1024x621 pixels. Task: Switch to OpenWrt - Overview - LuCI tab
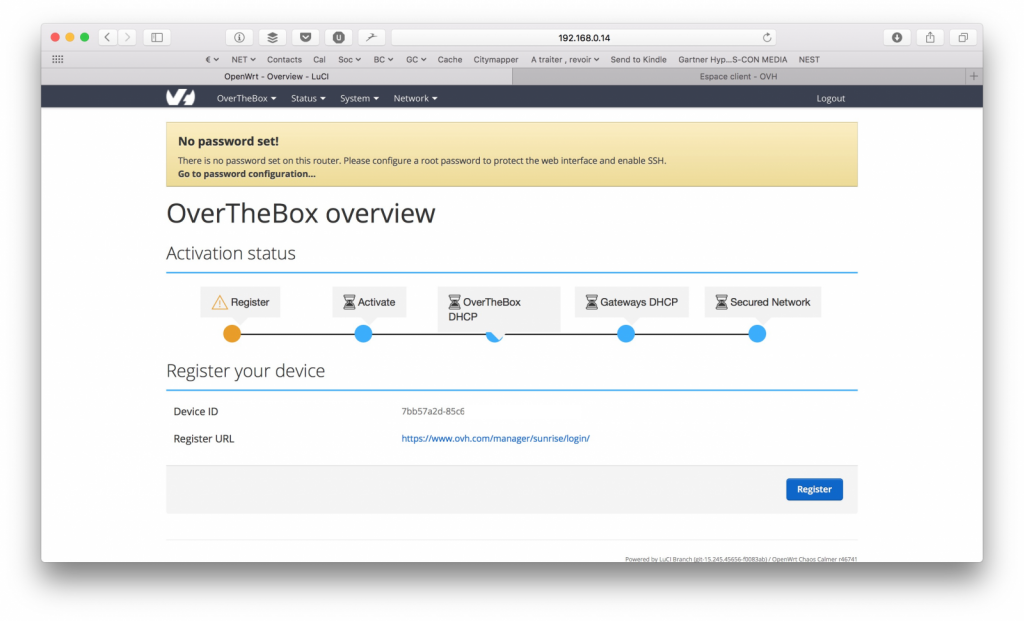click(276, 76)
